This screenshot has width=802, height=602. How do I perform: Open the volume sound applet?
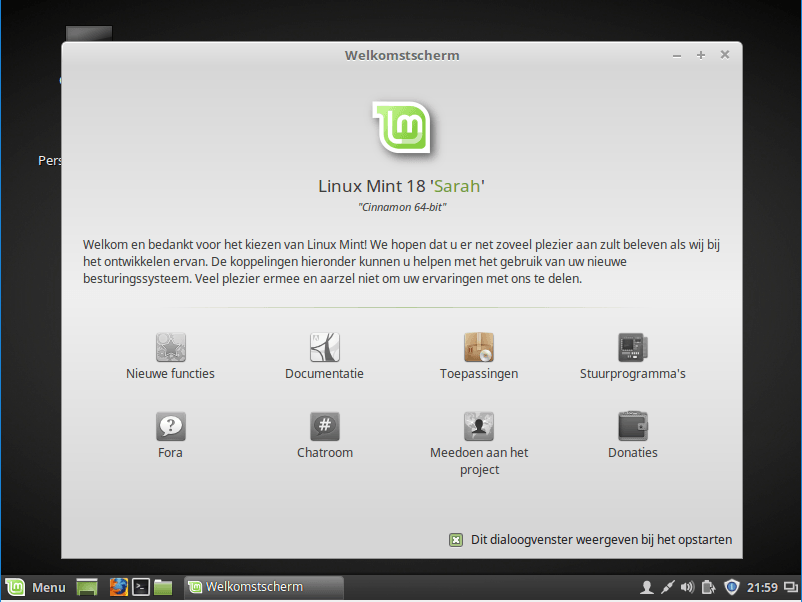coord(687,587)
